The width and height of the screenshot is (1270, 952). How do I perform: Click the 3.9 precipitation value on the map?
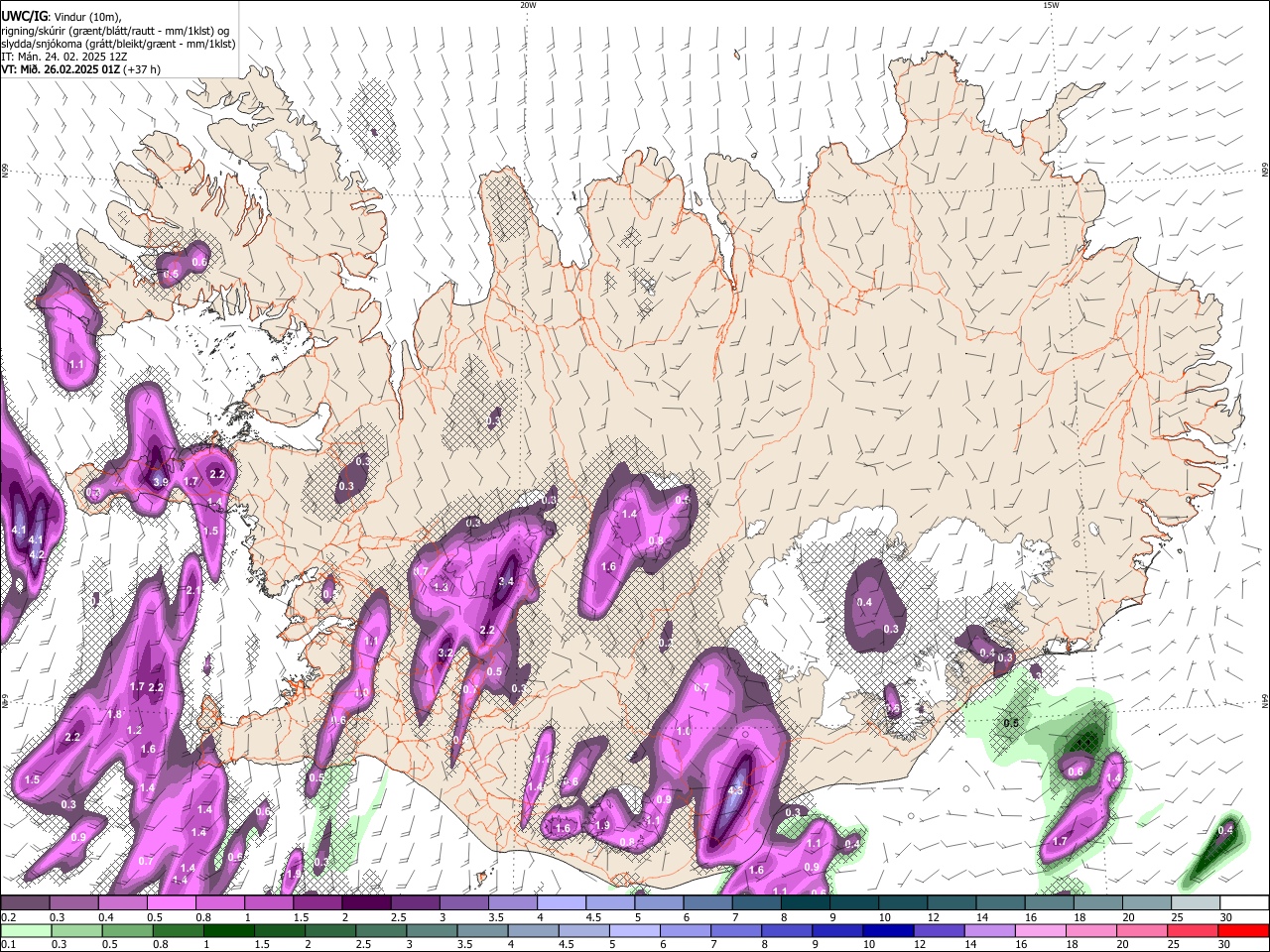point(160,482)
